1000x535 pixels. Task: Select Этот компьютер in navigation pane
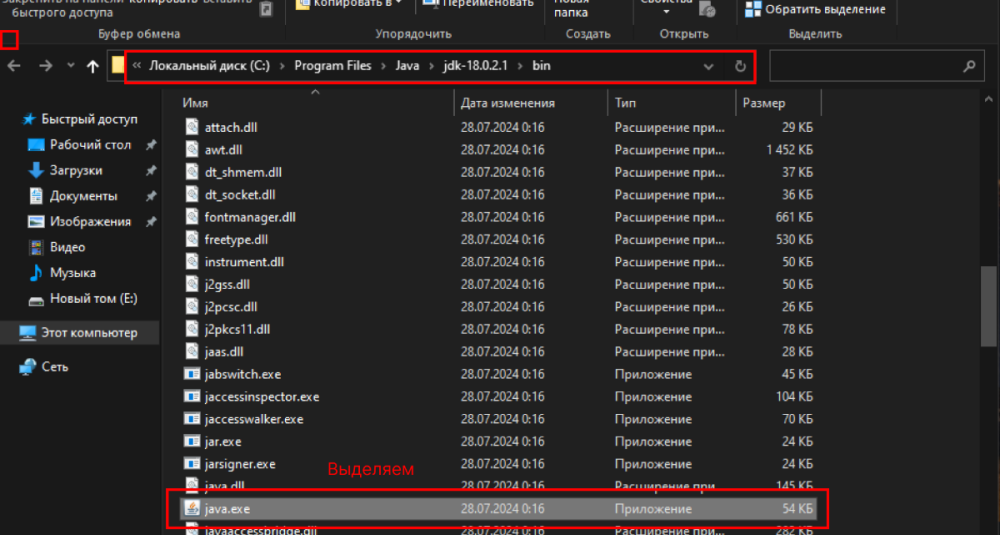(89, 333)
